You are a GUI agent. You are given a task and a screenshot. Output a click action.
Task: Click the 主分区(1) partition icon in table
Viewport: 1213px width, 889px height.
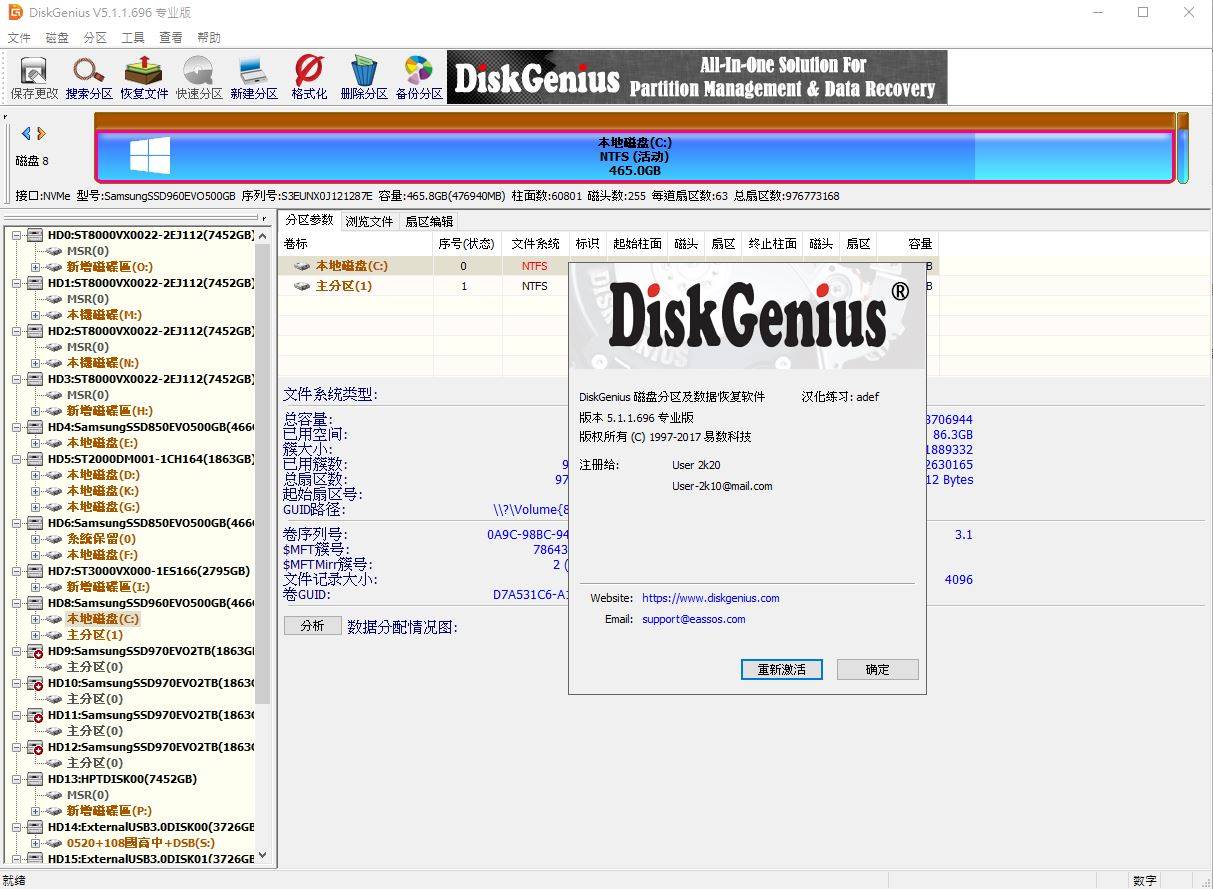(302, 286)
